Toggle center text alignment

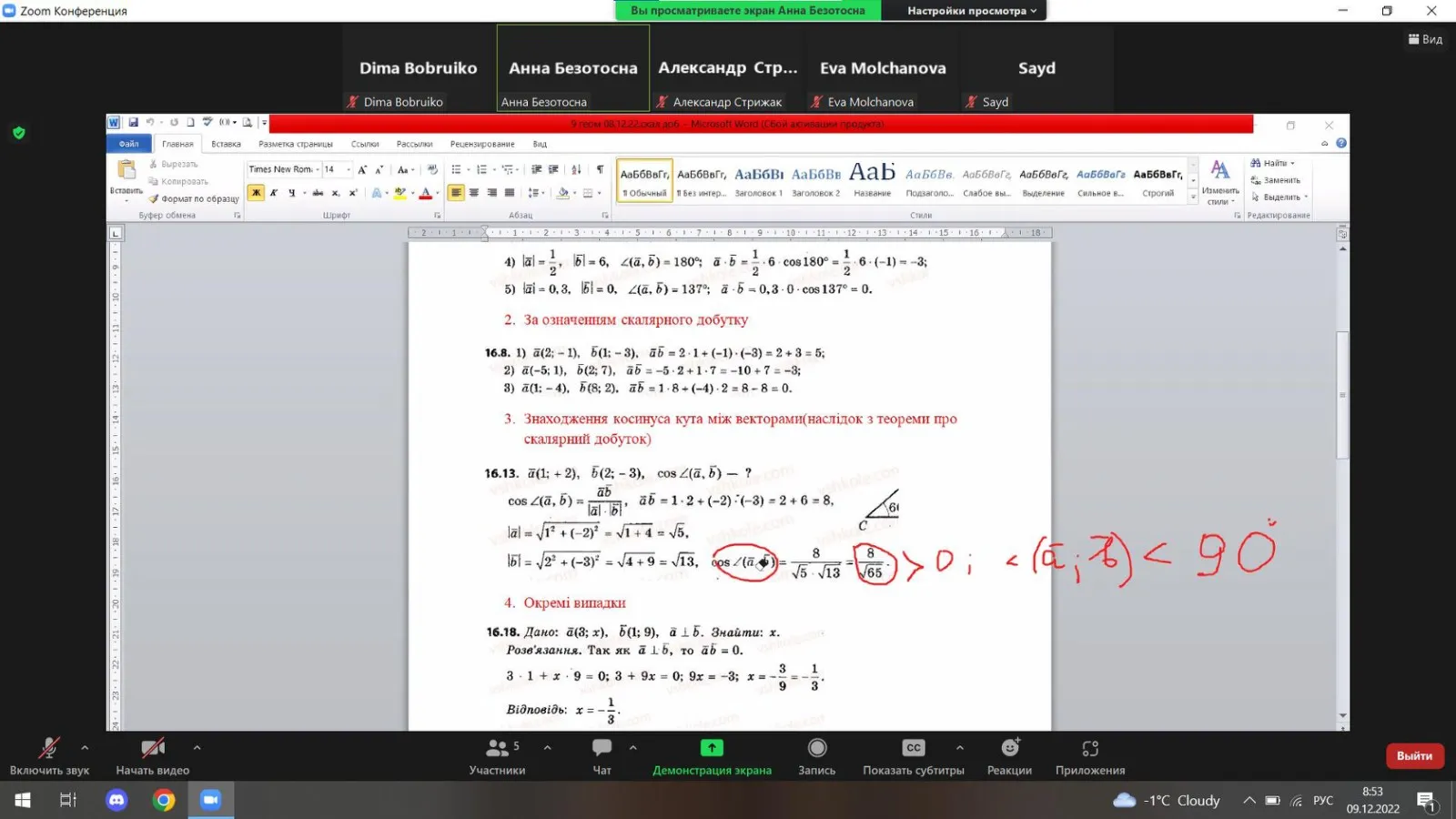click(x=473, y=192)
